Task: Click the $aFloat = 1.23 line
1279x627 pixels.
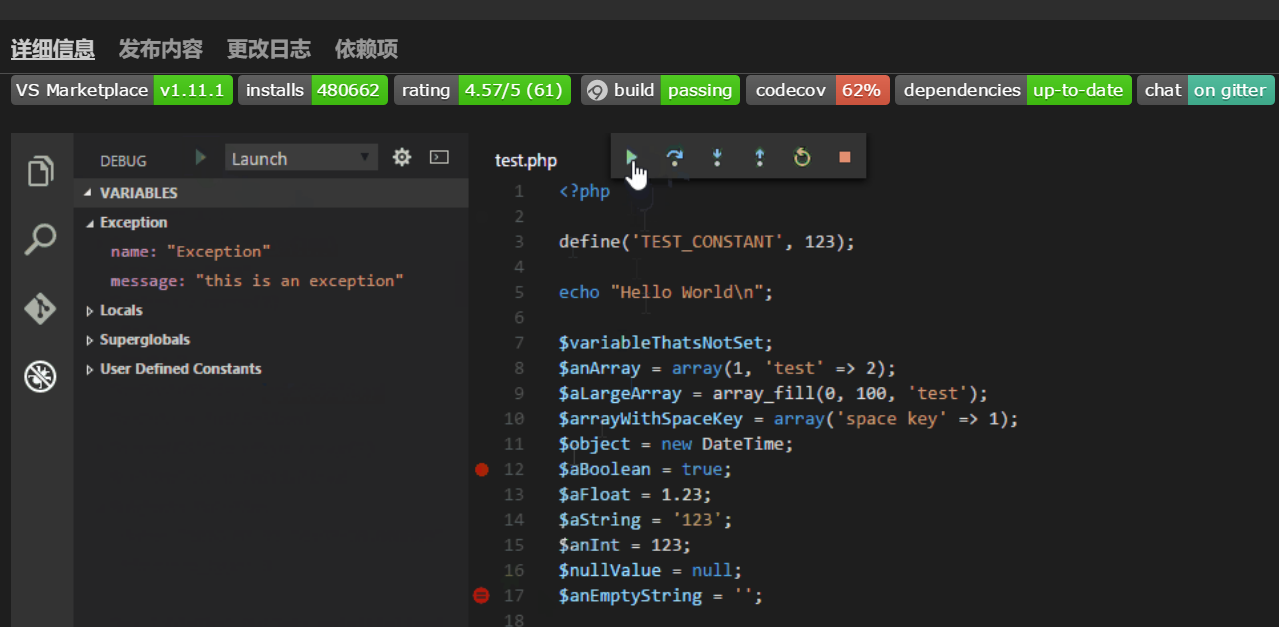Action: 635,495
